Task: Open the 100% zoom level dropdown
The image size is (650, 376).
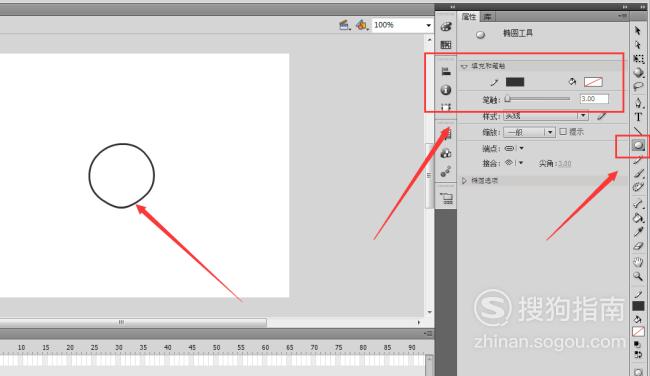Action: [402, 25]
